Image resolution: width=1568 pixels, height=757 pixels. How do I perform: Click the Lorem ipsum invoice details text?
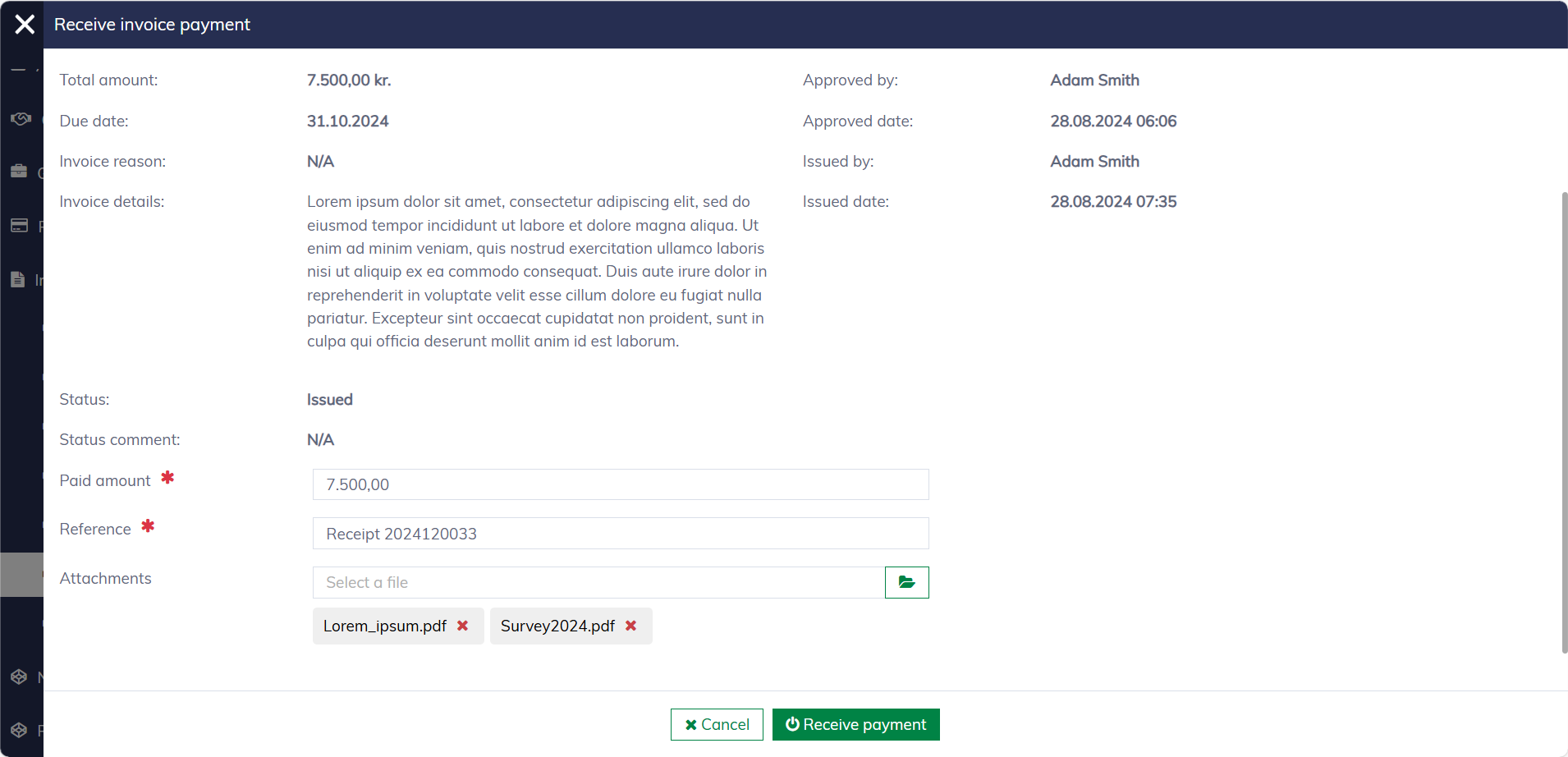pos(536,271)
